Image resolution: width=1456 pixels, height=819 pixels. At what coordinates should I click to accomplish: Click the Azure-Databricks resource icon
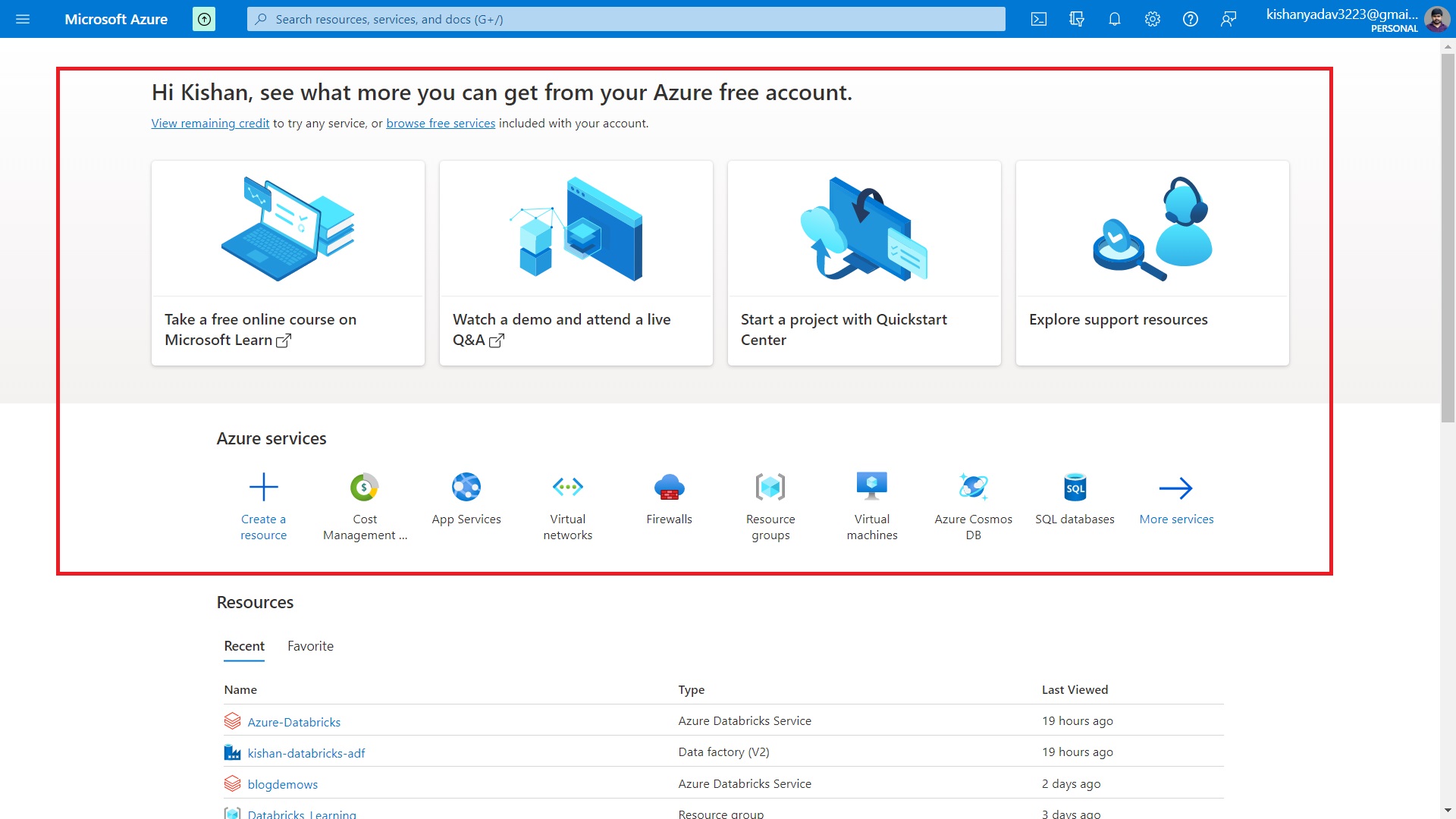point(233,721)
